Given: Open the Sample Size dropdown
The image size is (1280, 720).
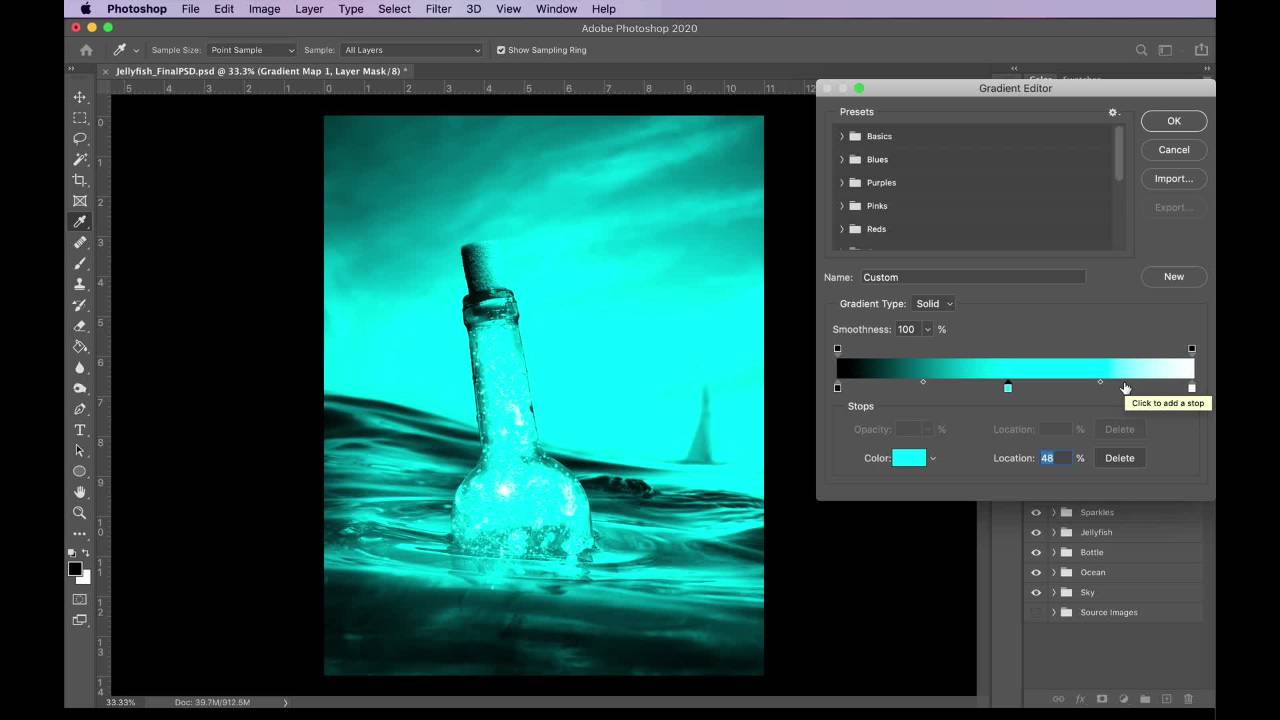Looking at the screenshot, I should [x=252, y=50].
